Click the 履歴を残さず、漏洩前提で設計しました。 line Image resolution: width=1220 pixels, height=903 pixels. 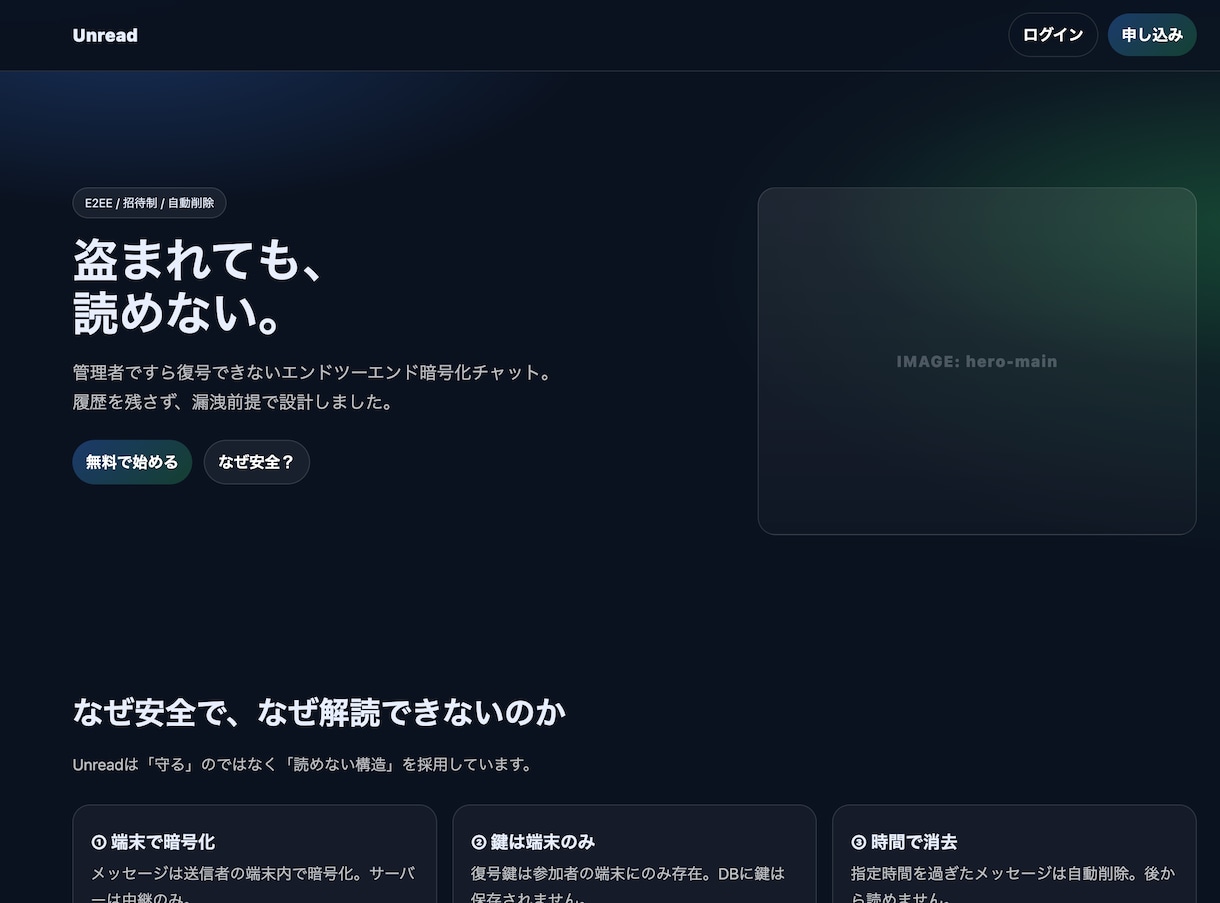click(x=233, y=402)
